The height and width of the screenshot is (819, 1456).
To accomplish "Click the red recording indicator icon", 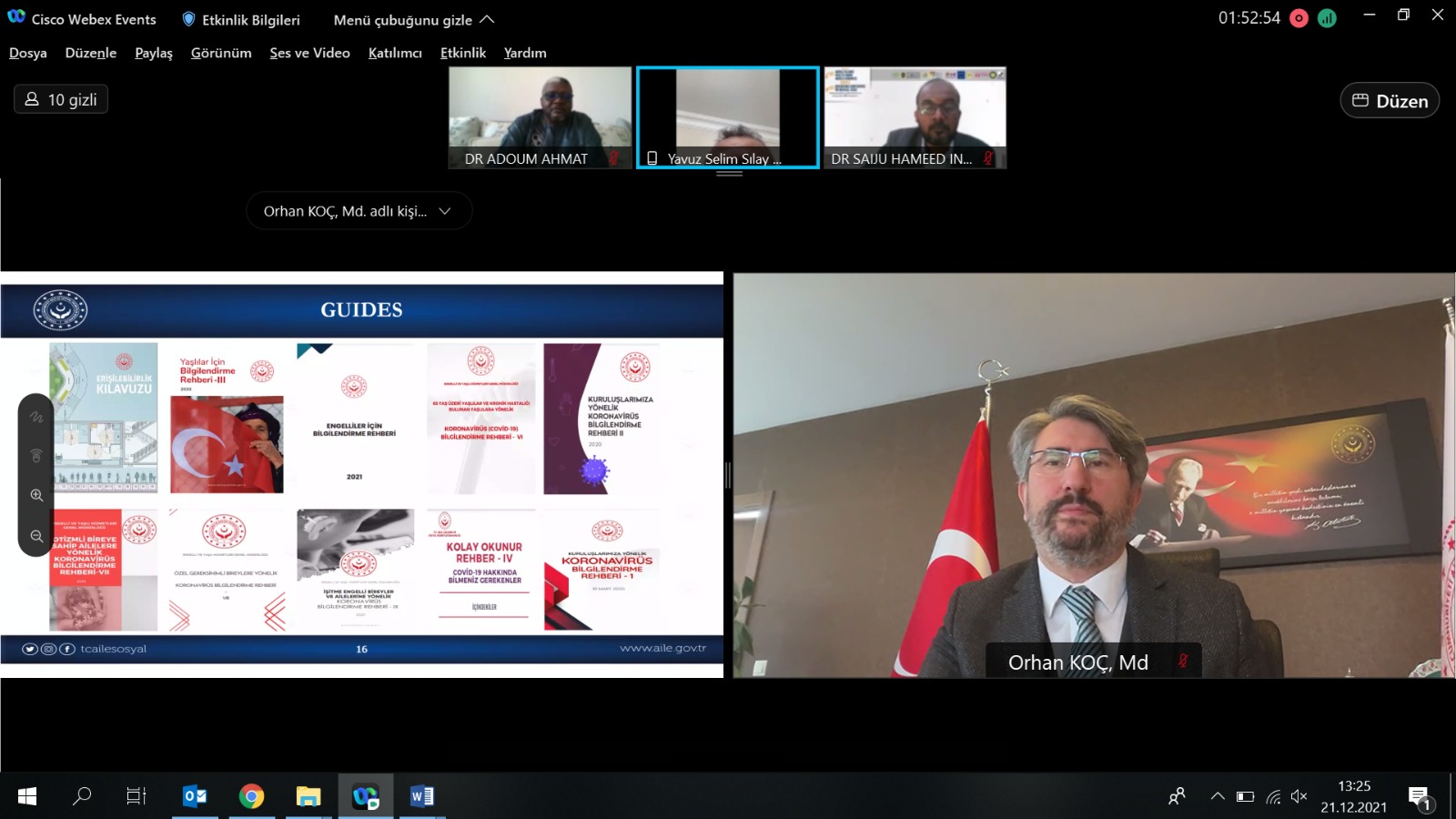I will coord(1299,18).
